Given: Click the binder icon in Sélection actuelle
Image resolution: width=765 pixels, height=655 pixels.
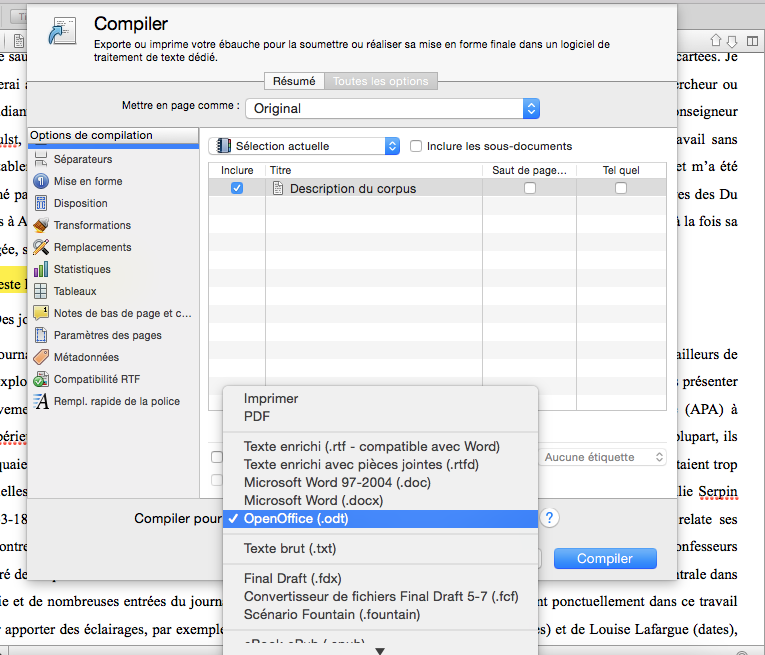Looking at the screenshot, I should [223, 146].
